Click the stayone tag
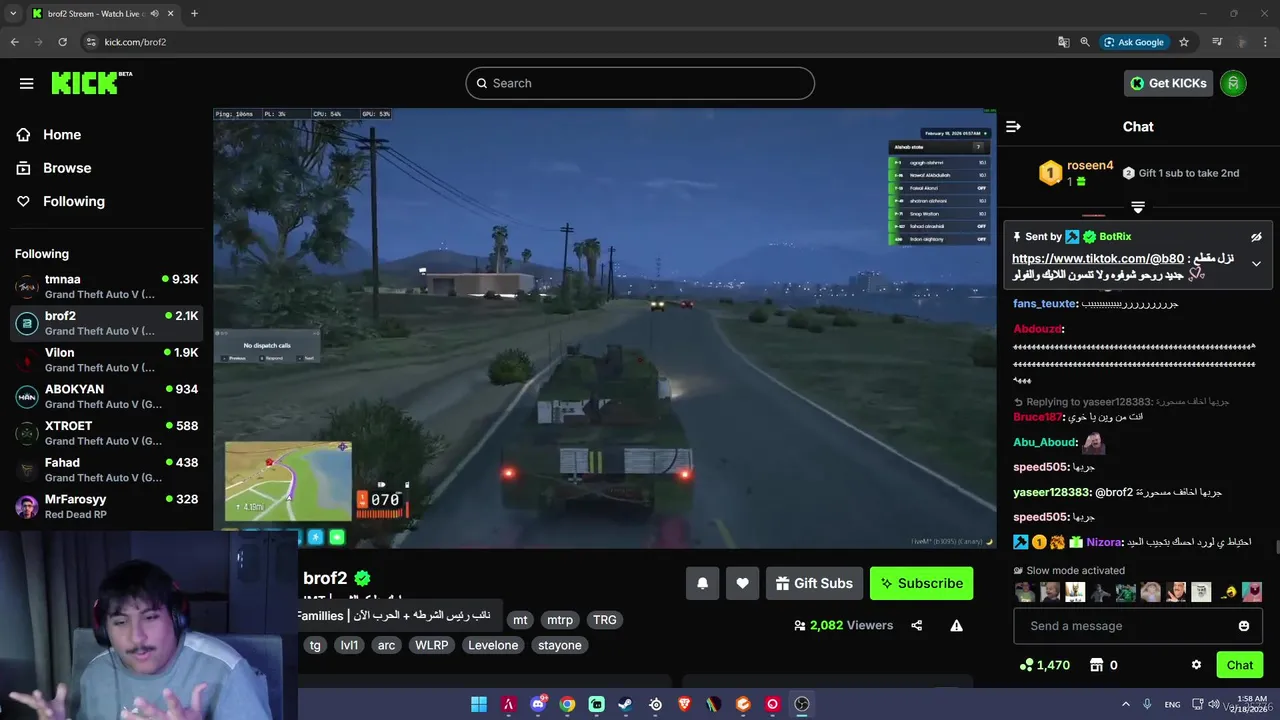 [x=560, y=645]
